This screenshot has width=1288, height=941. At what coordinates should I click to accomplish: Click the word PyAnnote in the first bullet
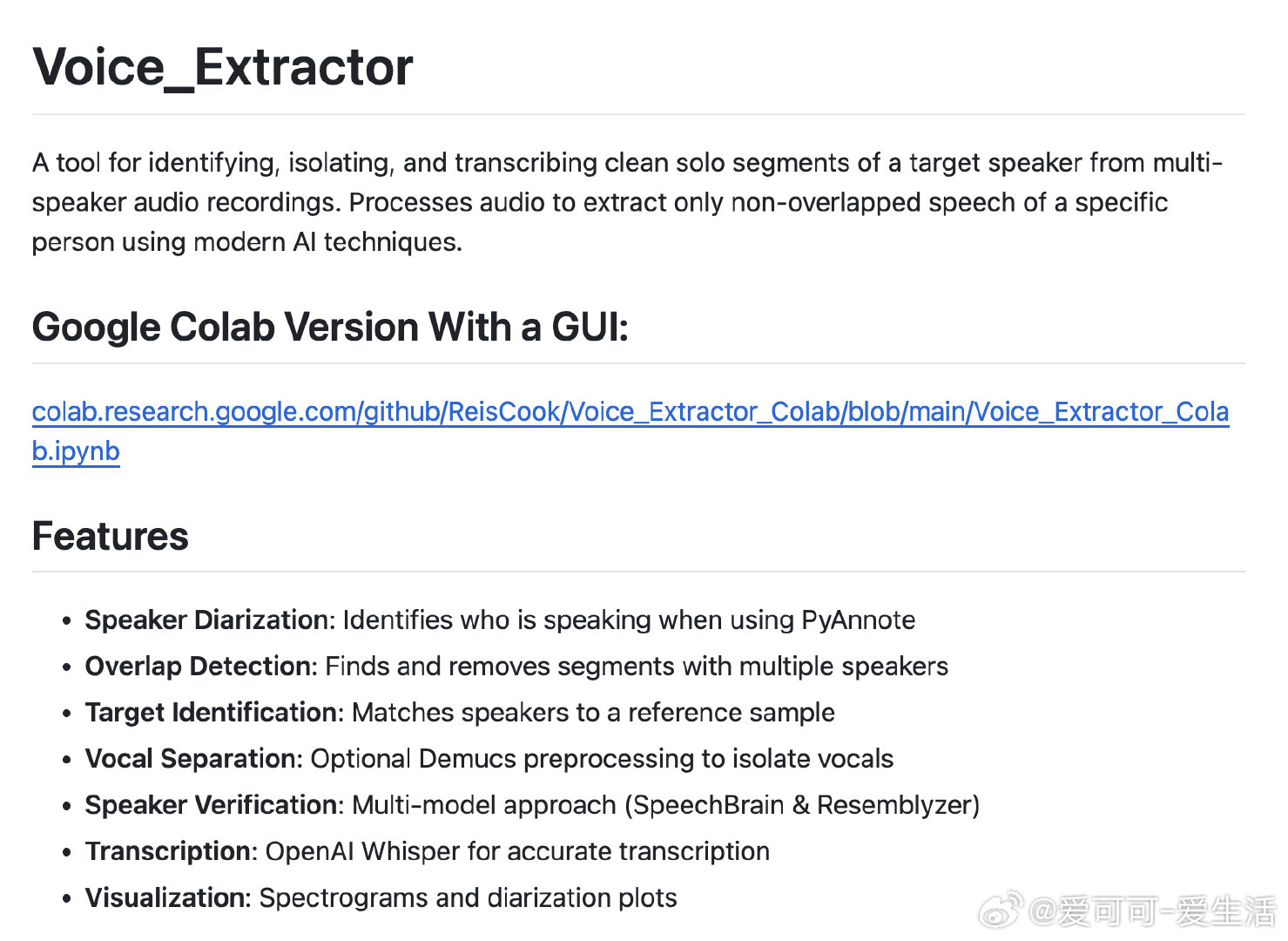point(858,619)
